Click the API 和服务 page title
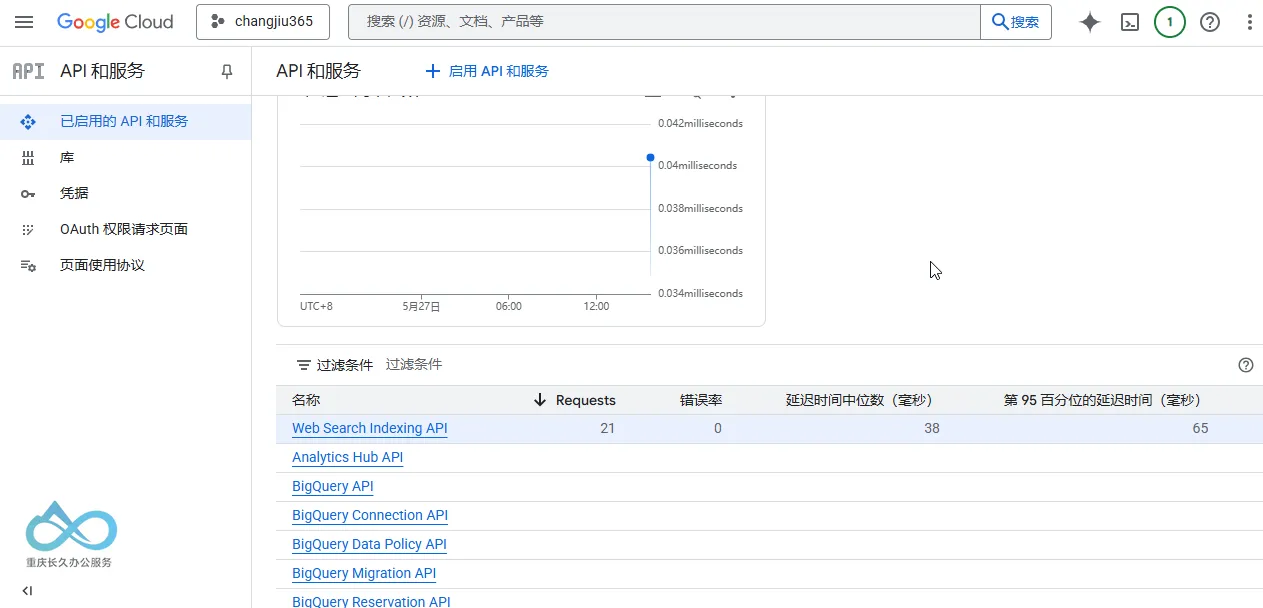 click(318, 71)
